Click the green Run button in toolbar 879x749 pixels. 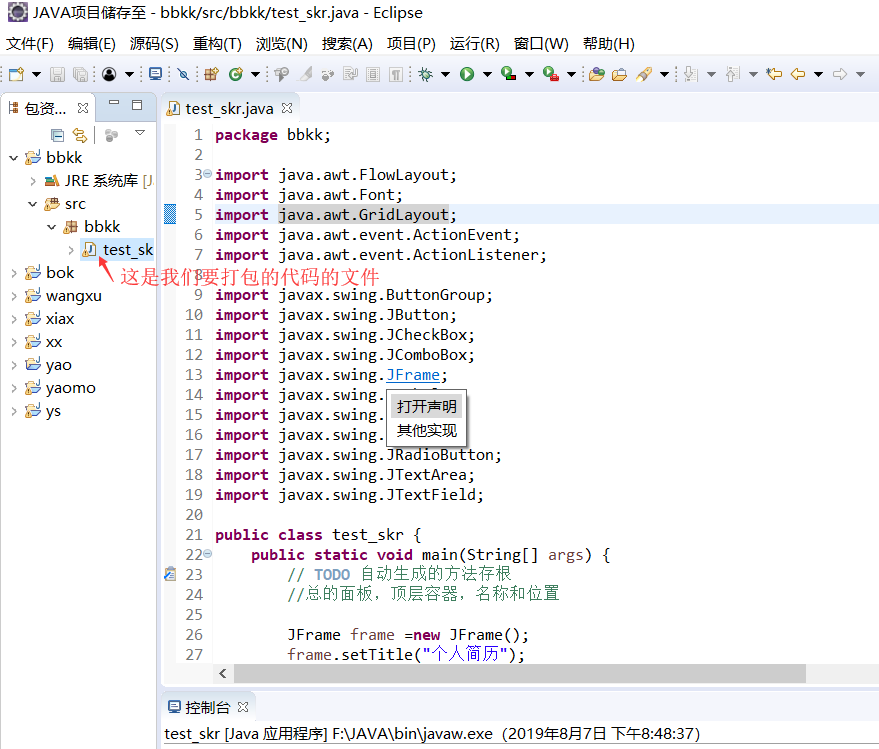[466, 74]
